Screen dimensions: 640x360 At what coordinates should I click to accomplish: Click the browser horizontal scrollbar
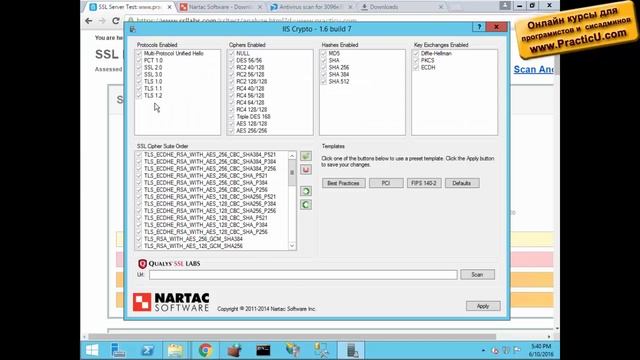pyautogui.click(x=292, y=337)
